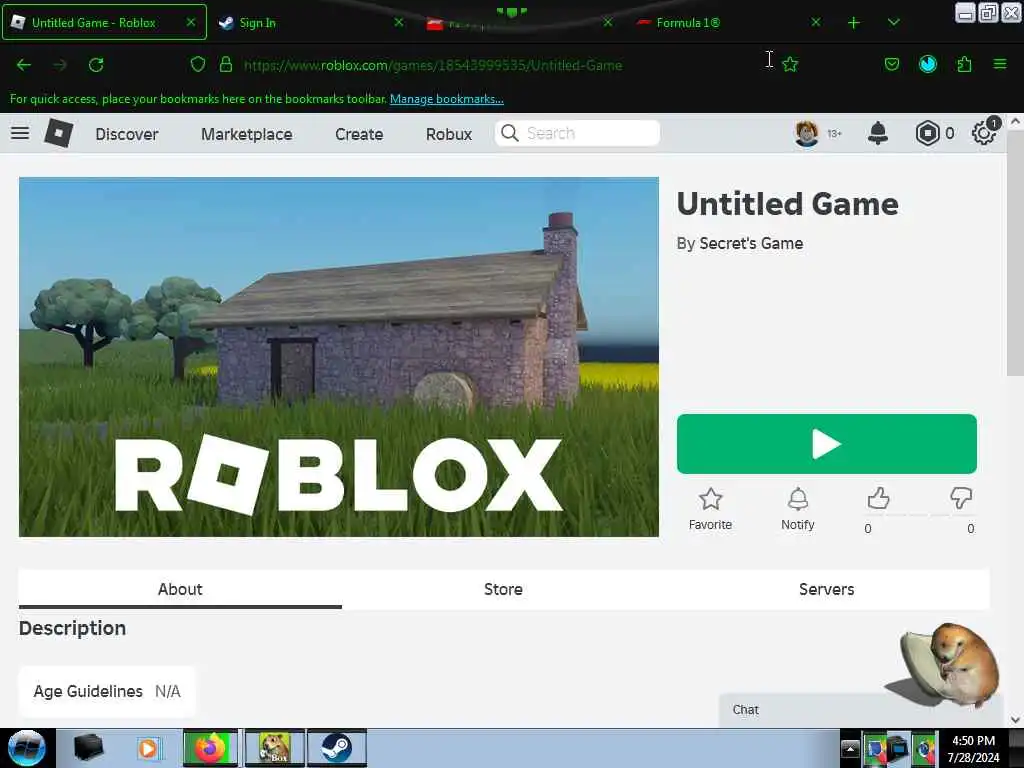Click the Description heading

(x=72, y=628)
